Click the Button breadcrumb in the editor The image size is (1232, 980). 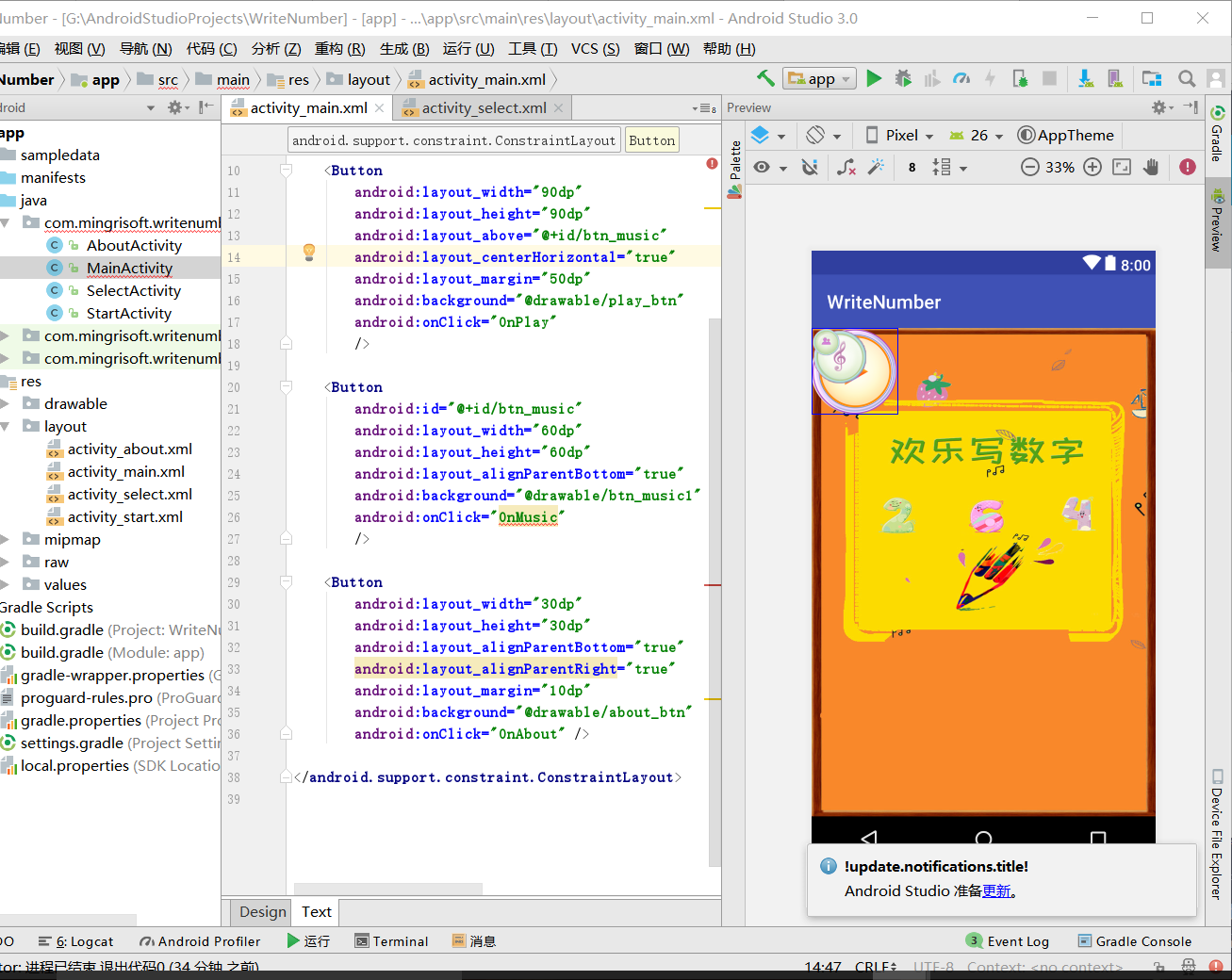coord(652,140)
